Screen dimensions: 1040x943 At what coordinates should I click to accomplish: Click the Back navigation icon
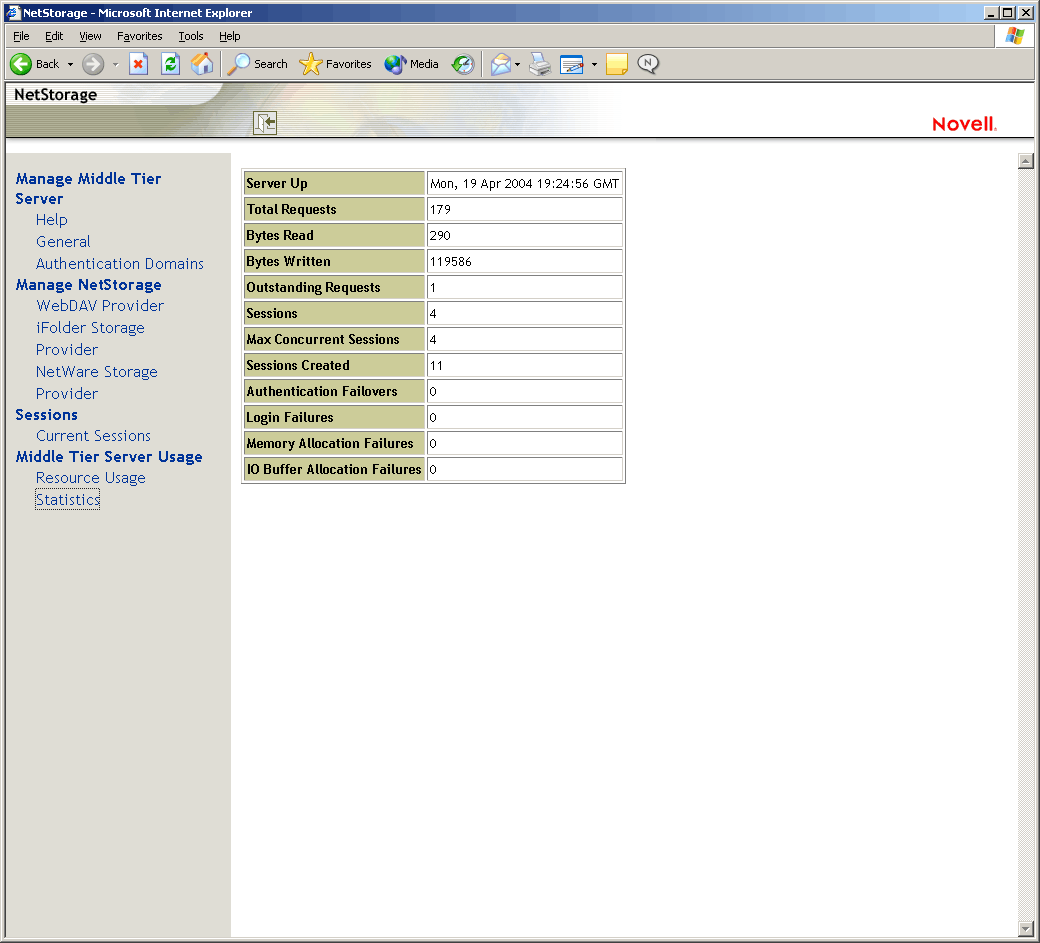[x=22, y=64]
